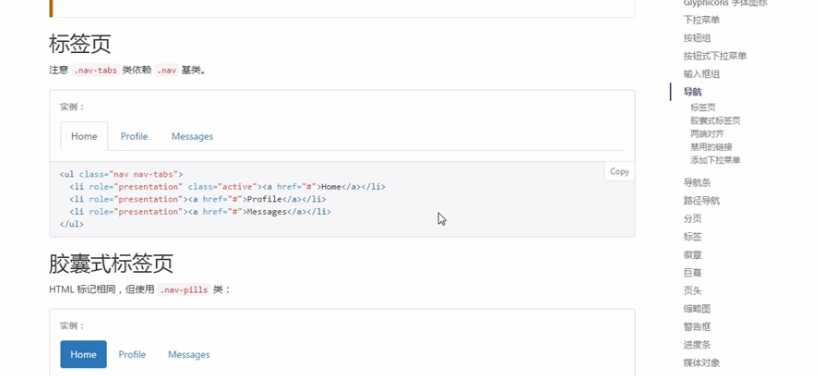
Task: Copy the nav-tabs code snippet
Action: pyautogui.click(x=619, y=172)
